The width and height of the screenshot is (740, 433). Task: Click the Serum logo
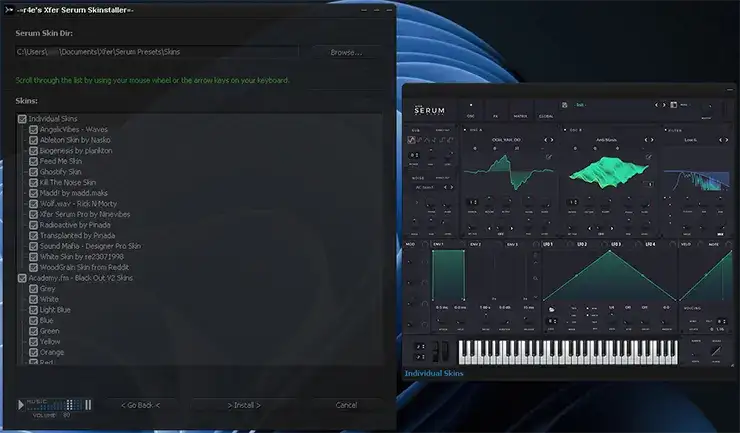(x=429, y=110)
